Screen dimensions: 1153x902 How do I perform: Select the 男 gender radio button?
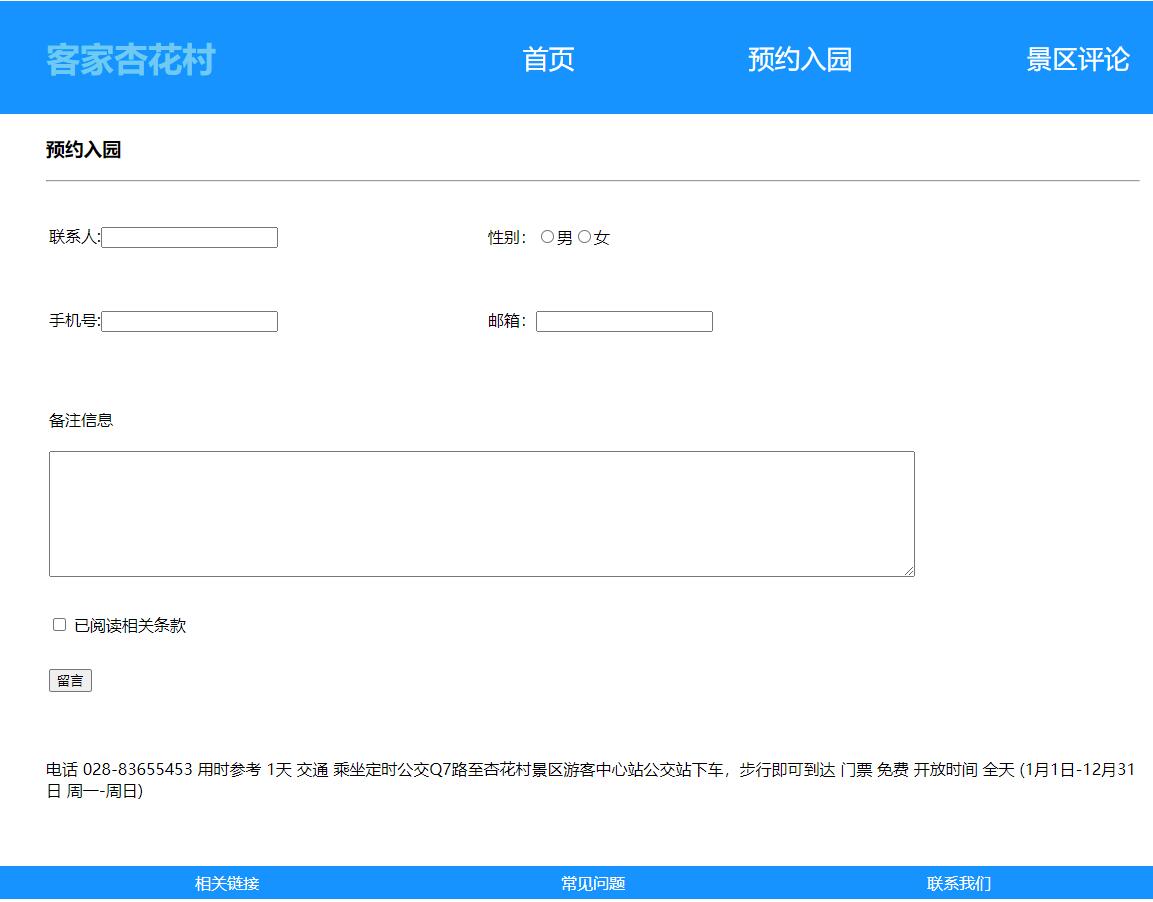pos(547,237)
